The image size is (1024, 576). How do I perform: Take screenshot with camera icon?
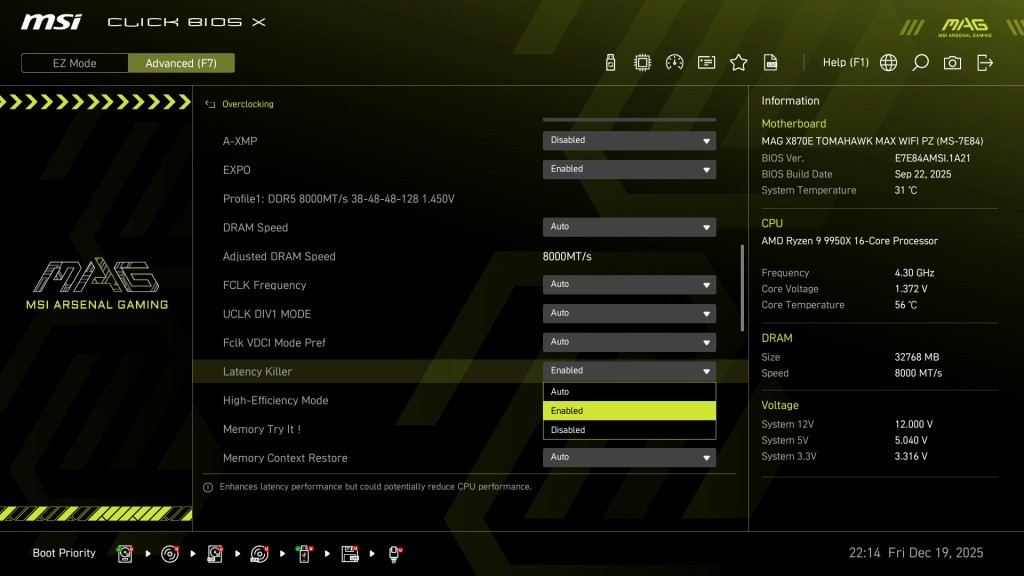[952, 63]
